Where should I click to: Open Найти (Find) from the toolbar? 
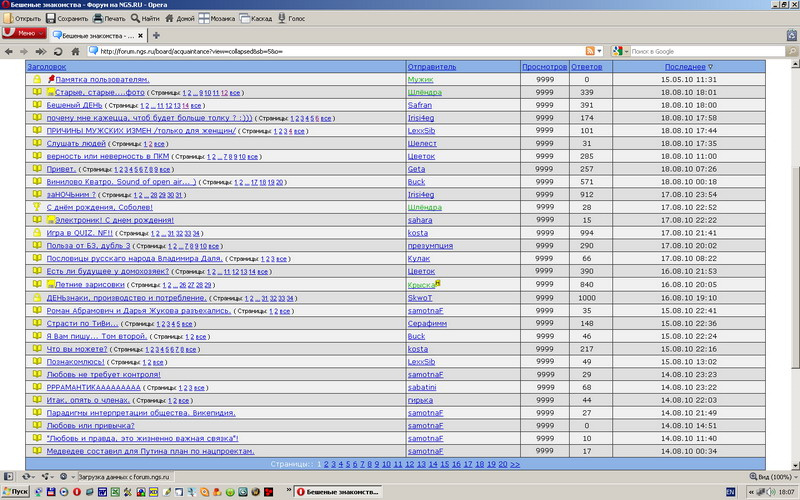click(149, 18)
